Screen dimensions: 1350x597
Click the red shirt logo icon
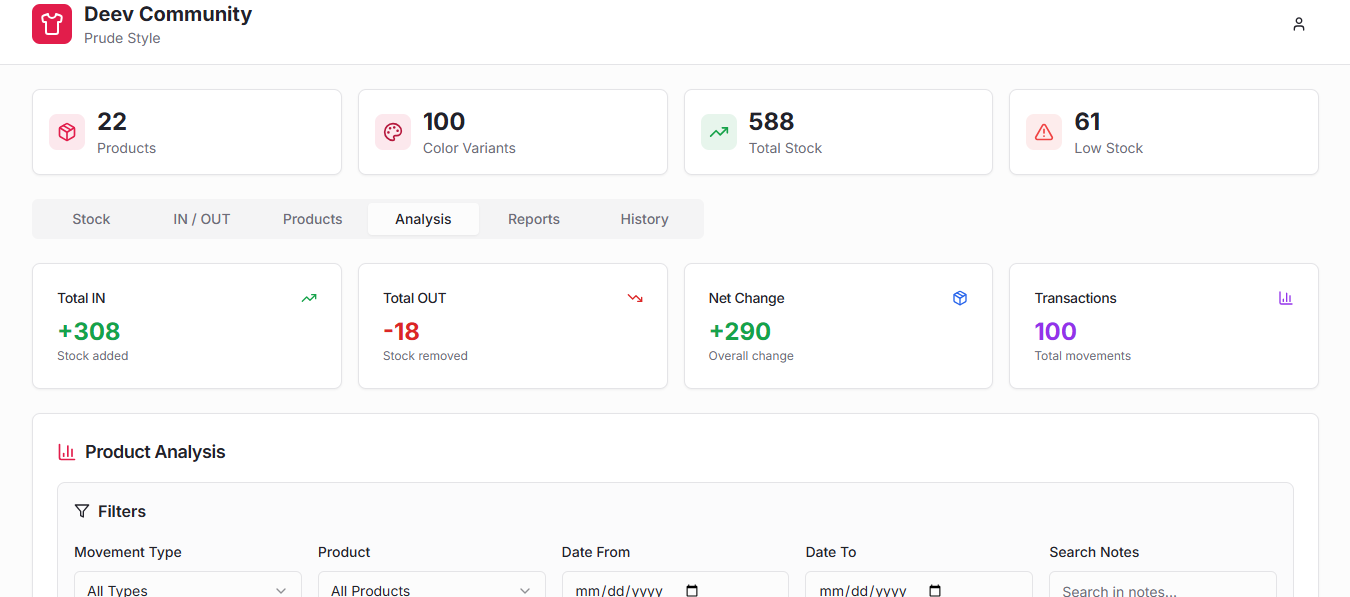tap(52, 24)
